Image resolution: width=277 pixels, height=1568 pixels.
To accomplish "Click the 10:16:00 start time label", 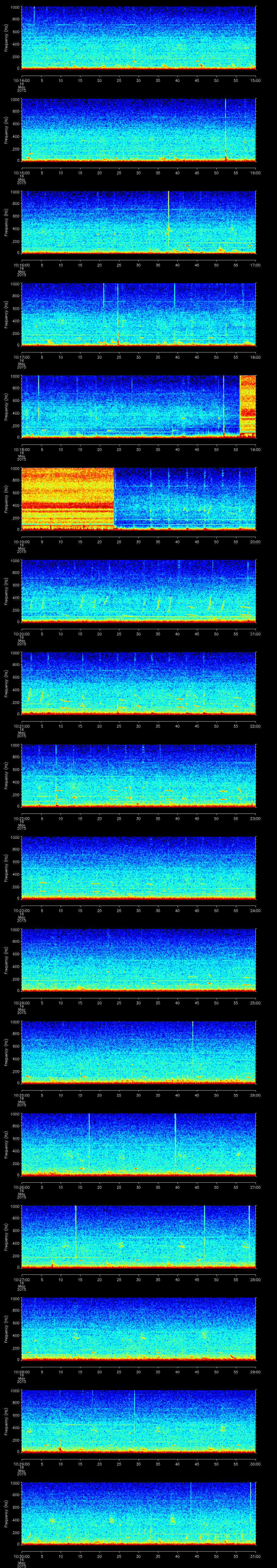I will click(x=21, y=265).
